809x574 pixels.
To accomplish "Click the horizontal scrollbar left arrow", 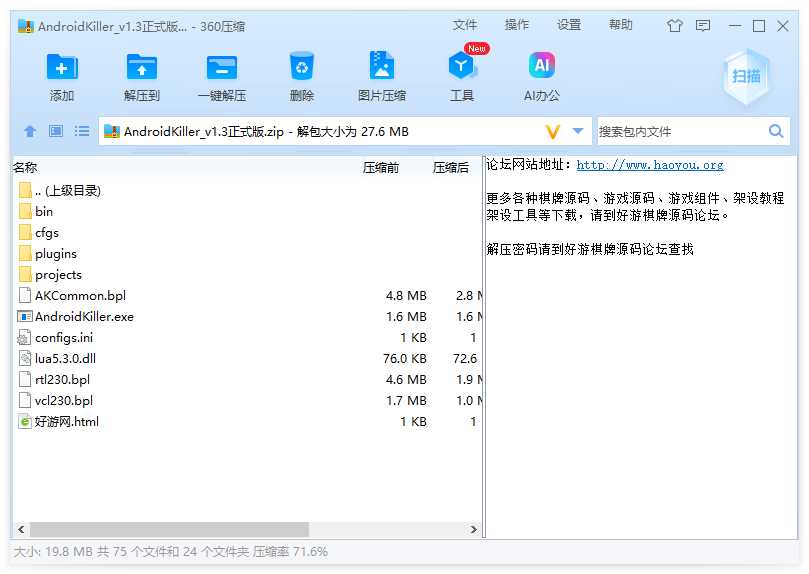I will click(21, 529).
